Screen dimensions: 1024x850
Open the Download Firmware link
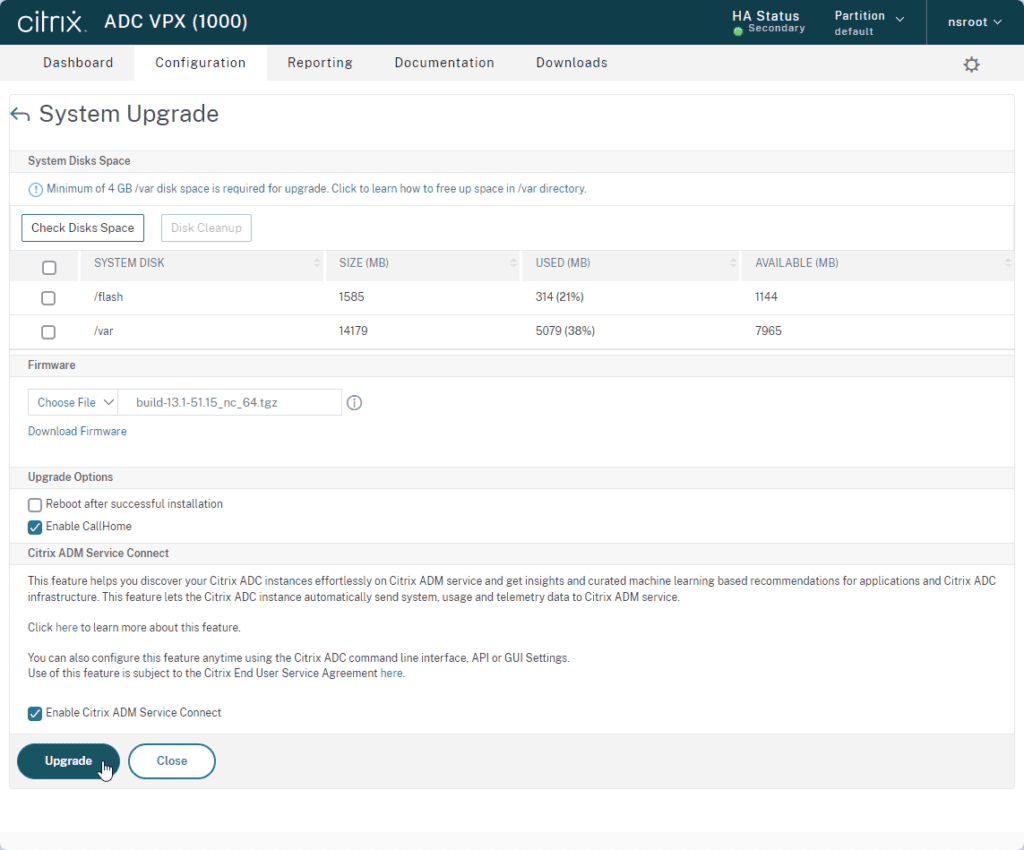77,432
